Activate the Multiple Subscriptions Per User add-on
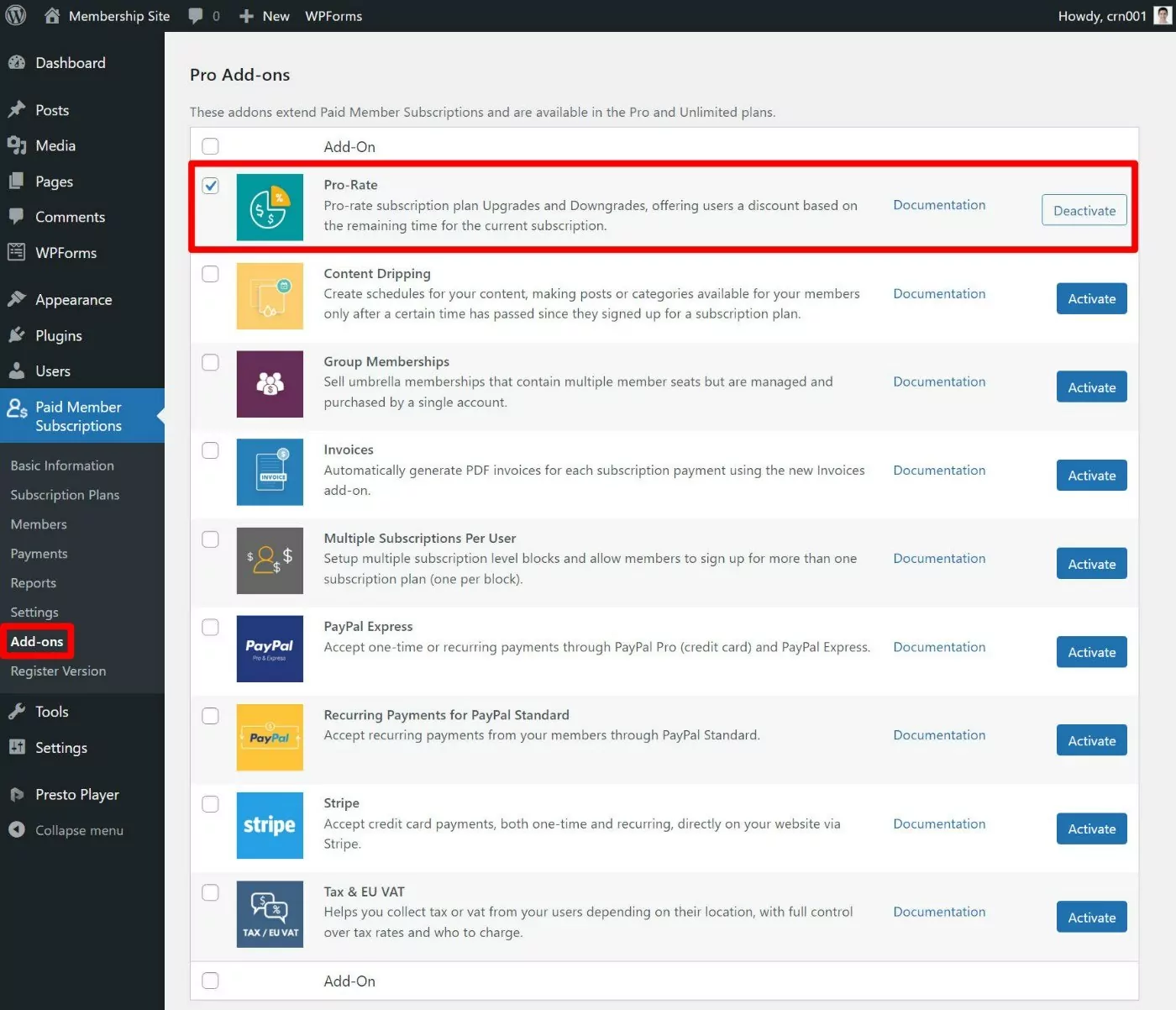This screenshot has height=1010, width=1176. [x=1091, y=564]
